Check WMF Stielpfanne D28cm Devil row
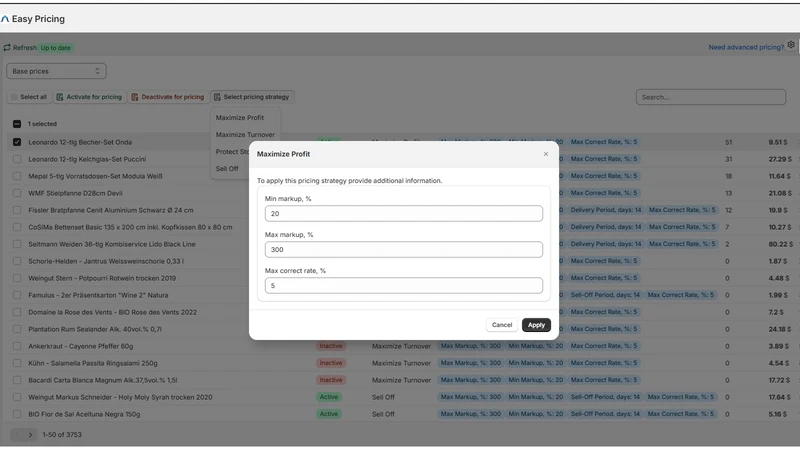Viewport: 800px width, 450px height. coord(17,193)
